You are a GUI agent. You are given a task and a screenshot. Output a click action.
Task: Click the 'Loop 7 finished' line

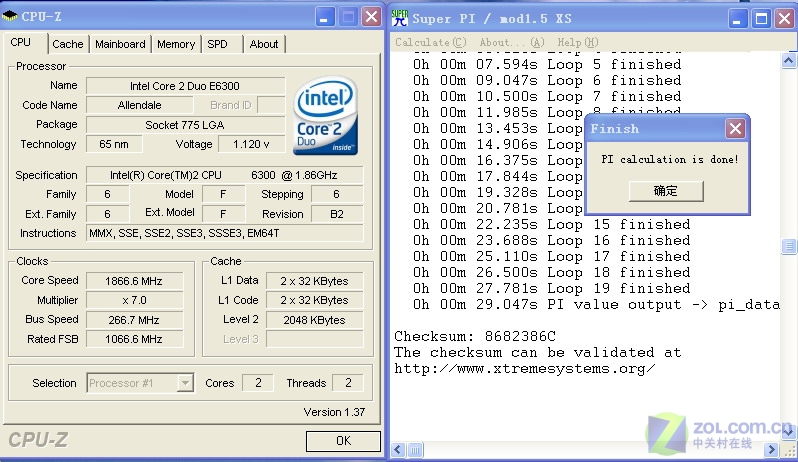(547, 97)
